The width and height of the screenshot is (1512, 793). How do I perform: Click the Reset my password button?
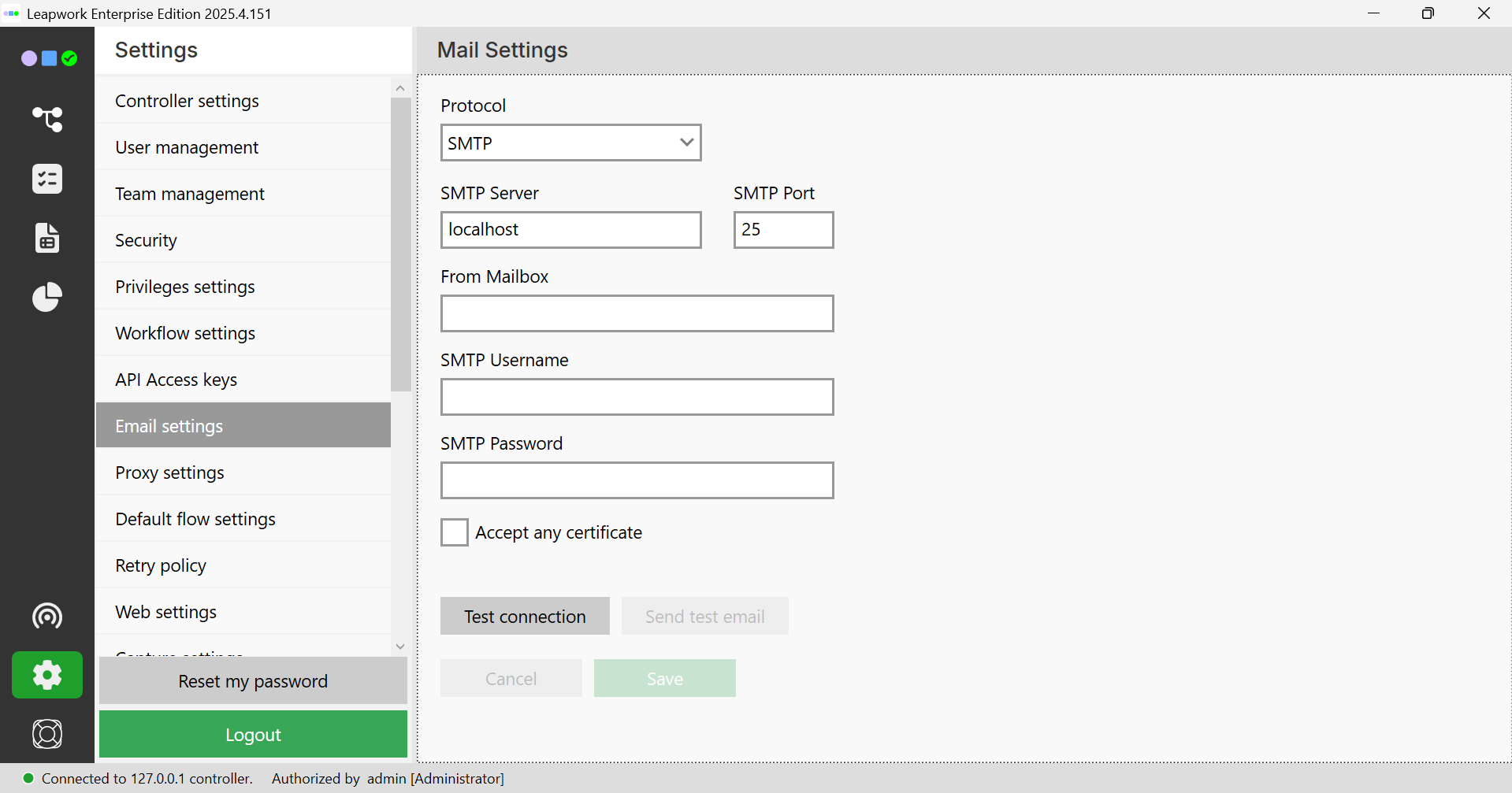pyautogui.click(x=253, y=681)
